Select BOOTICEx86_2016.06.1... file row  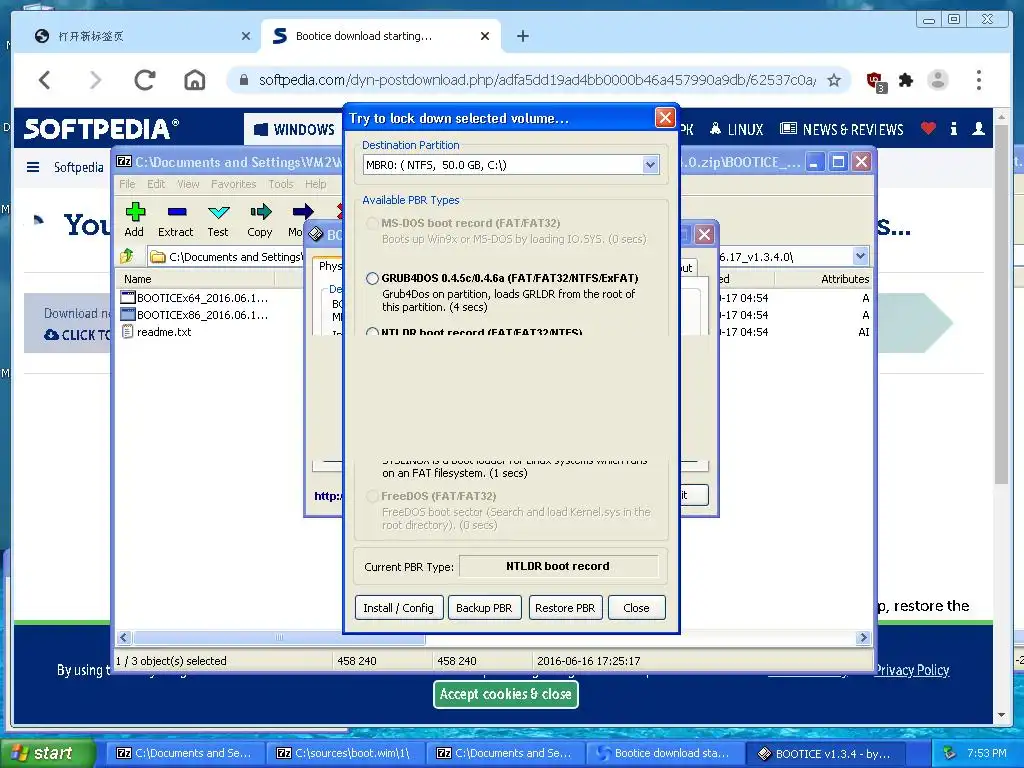pyautogui.click(x=195, y=315)
